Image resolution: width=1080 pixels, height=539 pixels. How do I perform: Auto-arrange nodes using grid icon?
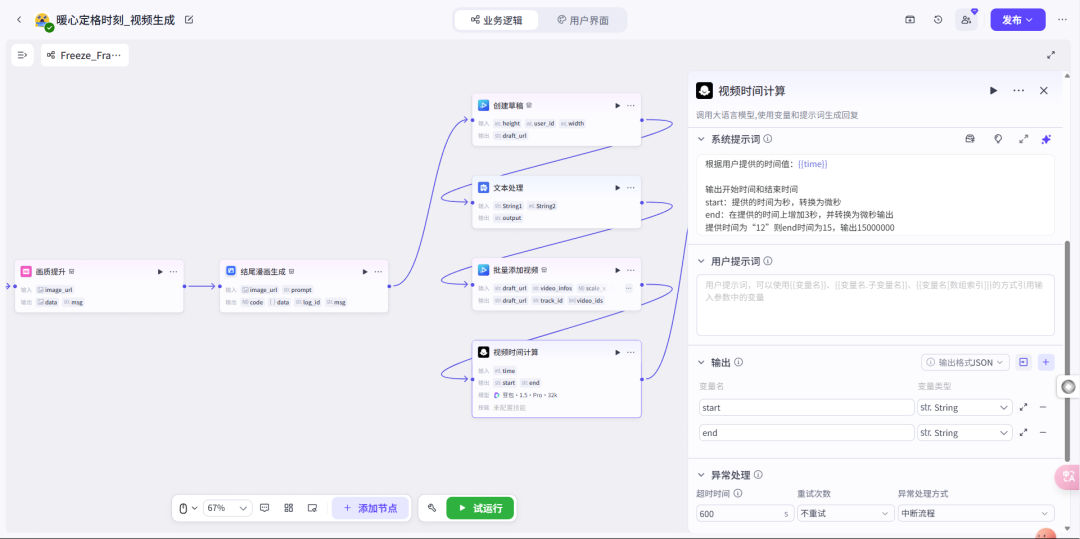pyautogui.click(x=289, y=508)
